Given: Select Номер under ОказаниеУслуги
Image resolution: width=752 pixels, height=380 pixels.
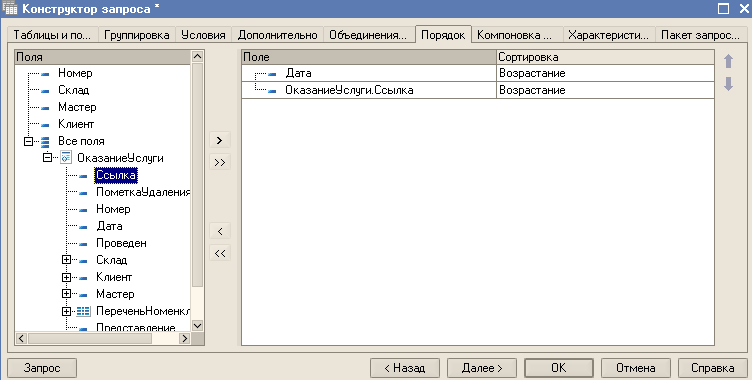Looking at the screenshot, I should (x=113, y=209).
